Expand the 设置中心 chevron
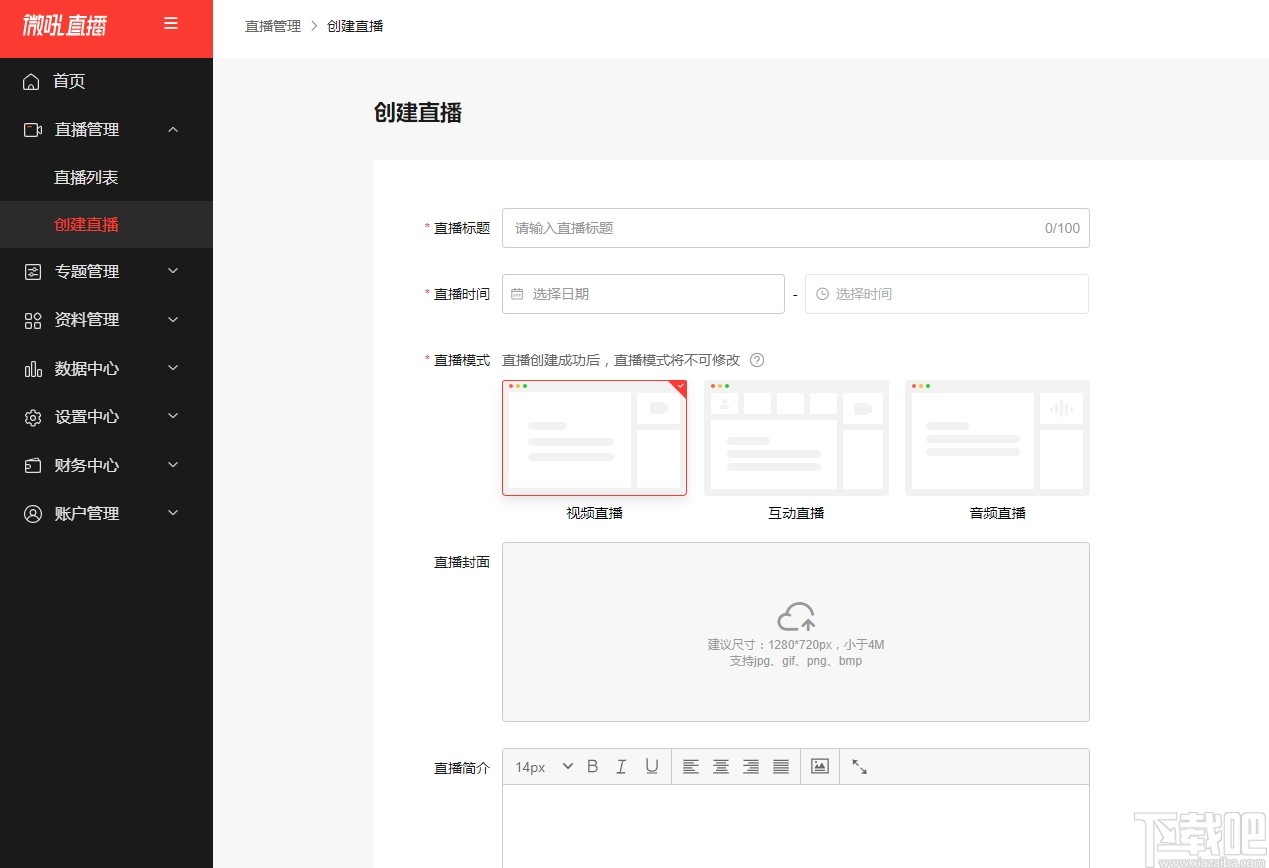This screenshot has width=1269, height=868. tap(173, 417)
